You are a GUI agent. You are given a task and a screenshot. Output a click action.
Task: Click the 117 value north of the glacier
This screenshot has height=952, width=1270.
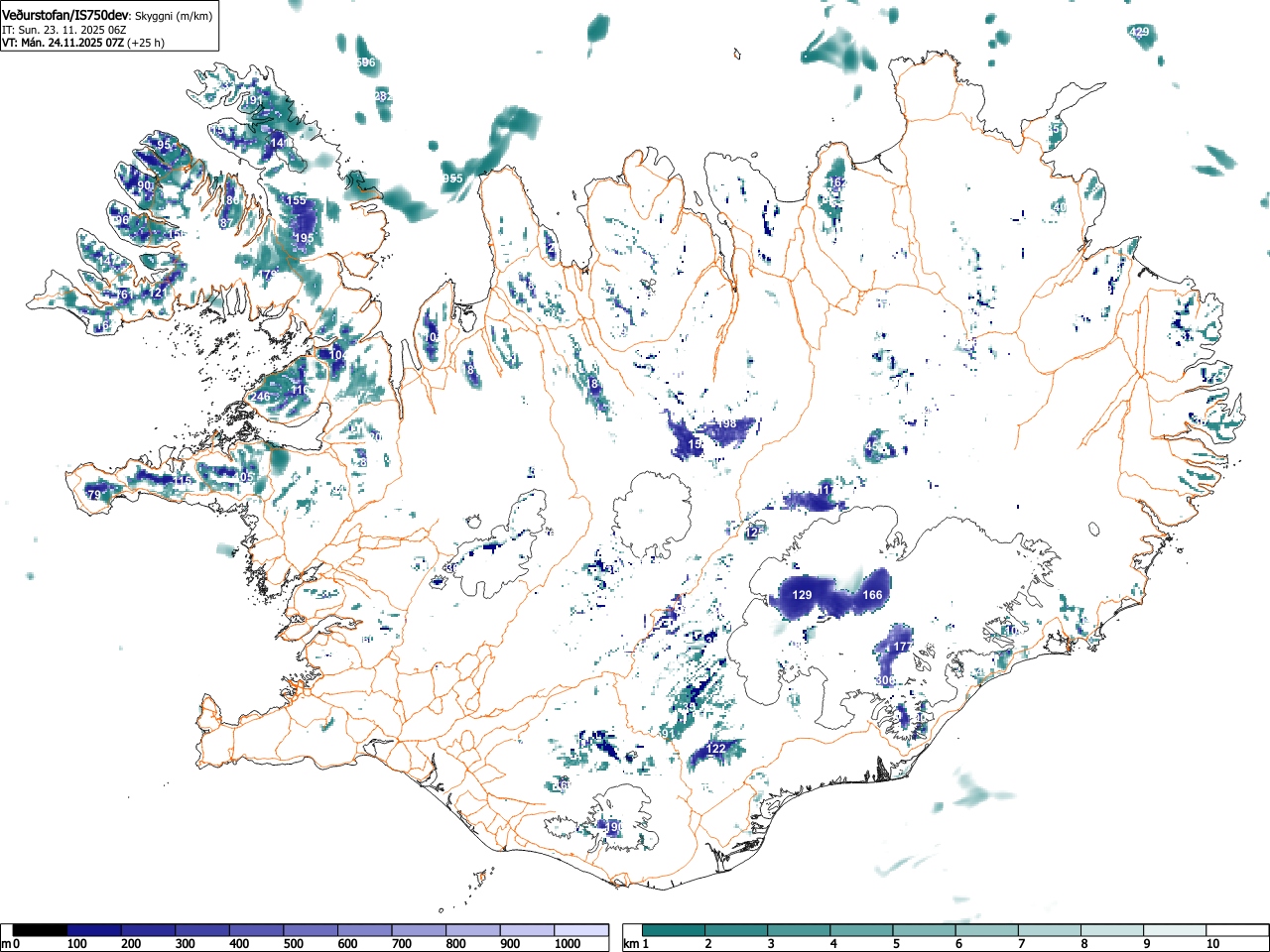pos(825,490)
